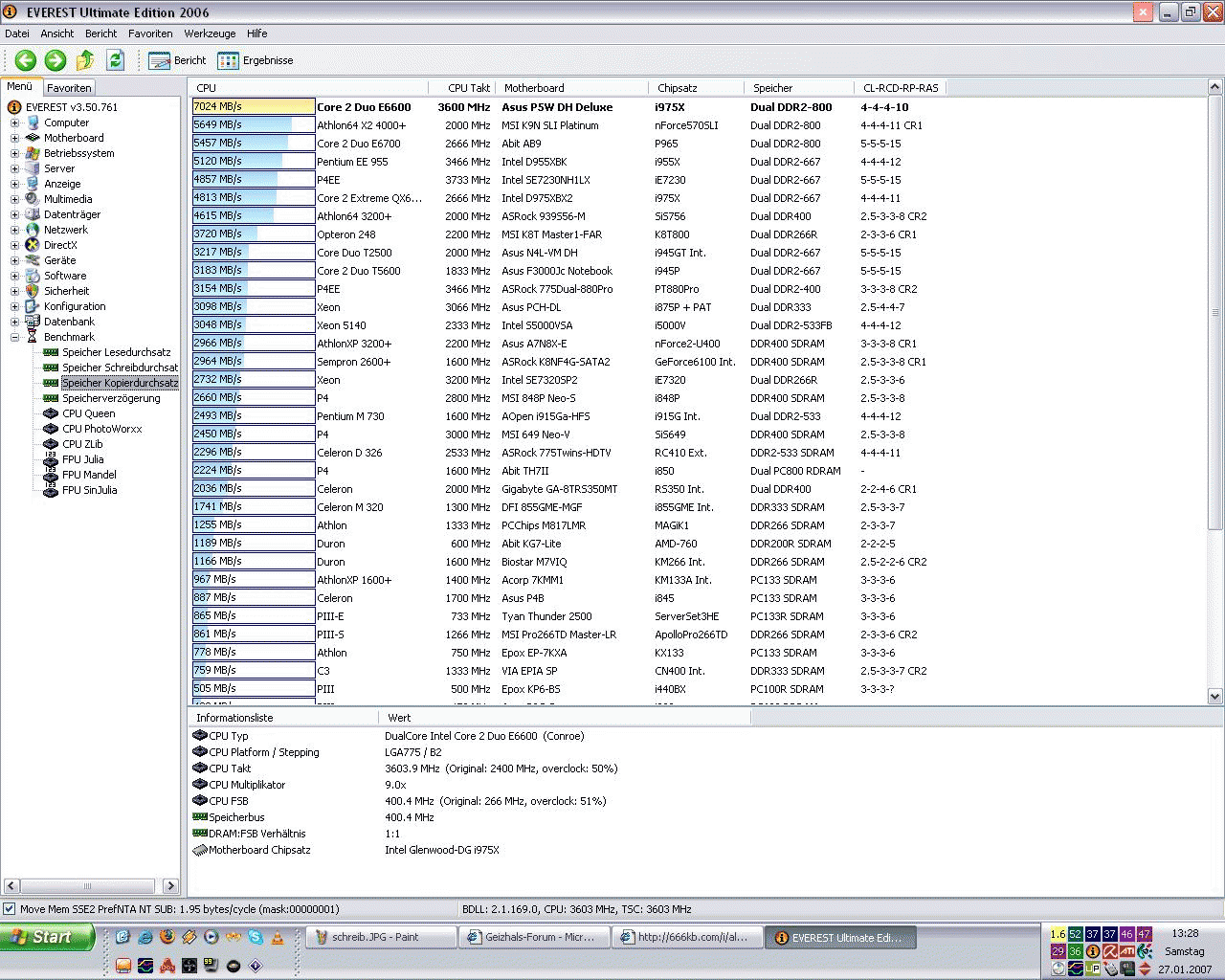Open the Favoriten menu
Viewport: 1225px width, 980px height.
pyautogui.click(x=150, y=33)
